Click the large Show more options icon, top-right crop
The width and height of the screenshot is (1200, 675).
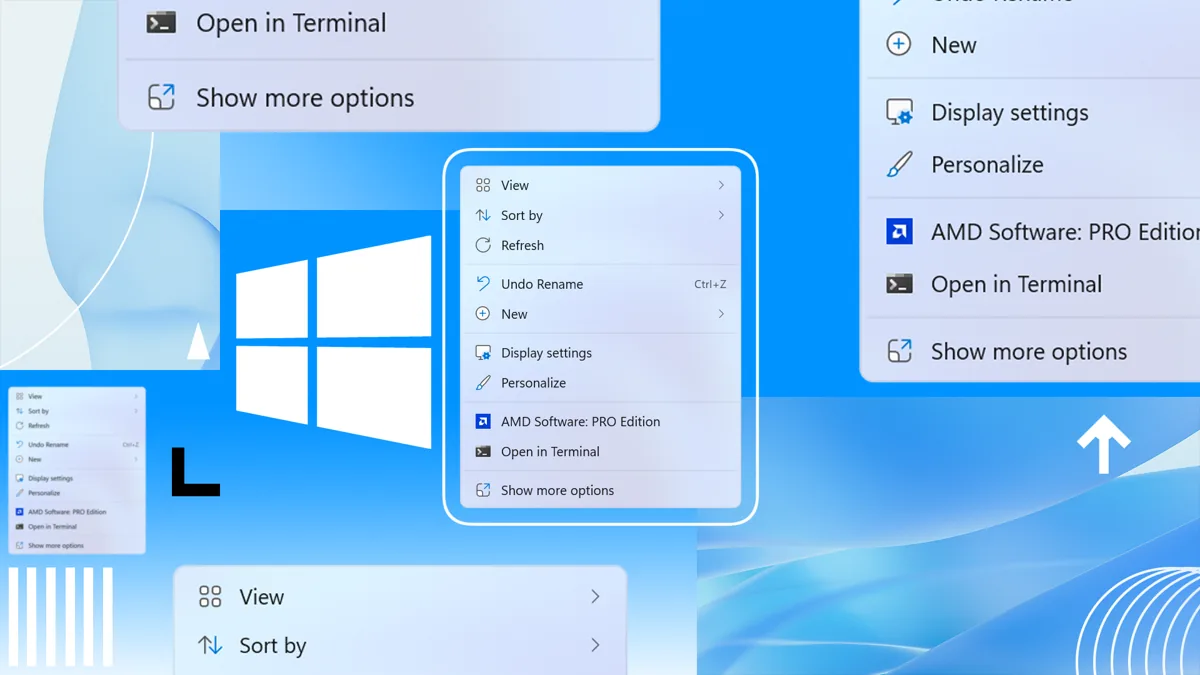pyautogui.click(x=899, y=351)
